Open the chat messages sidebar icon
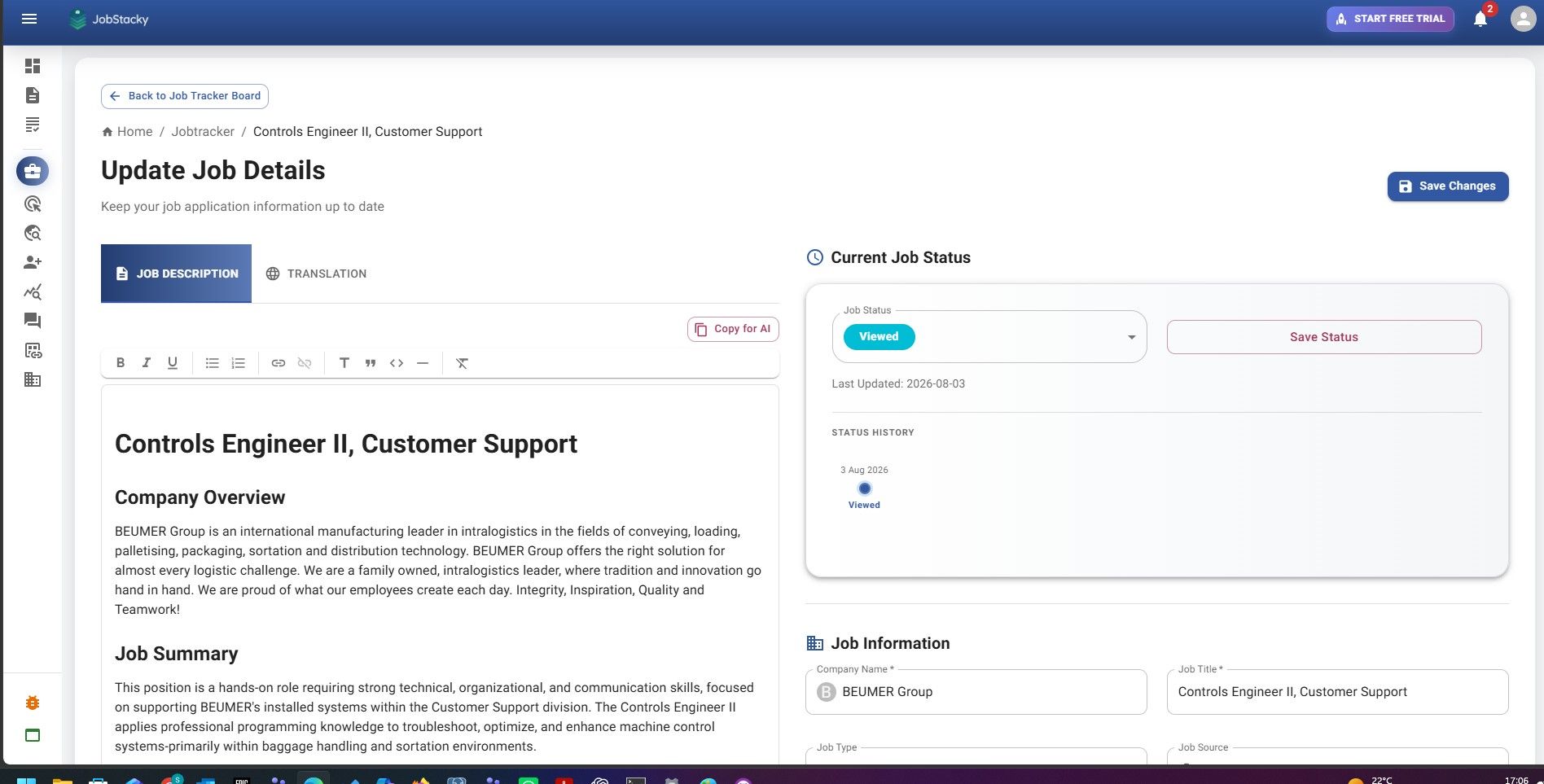Image resolution: width=1544 pixels, height=784 pixels. point(33,321)
